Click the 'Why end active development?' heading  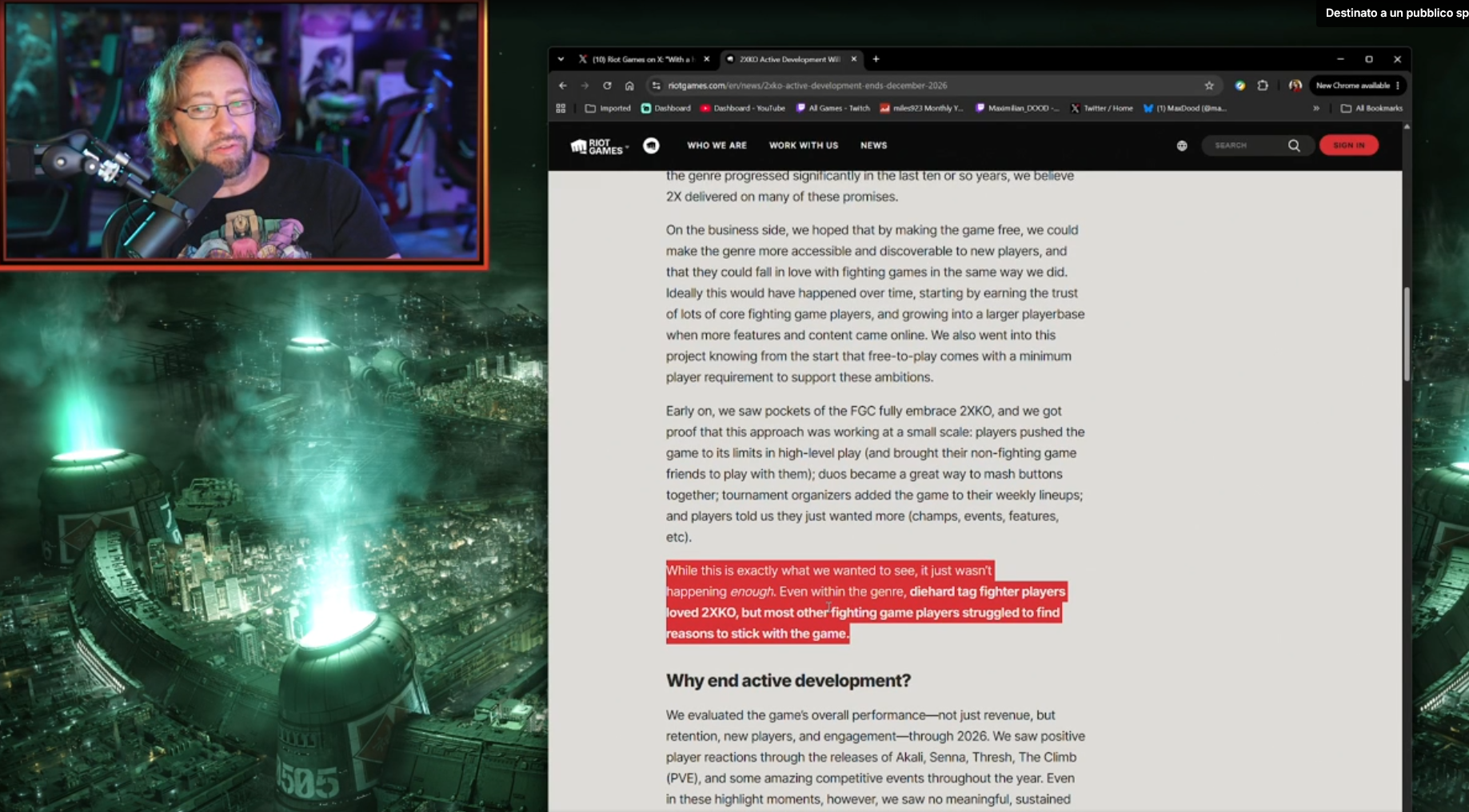point(788,681)
